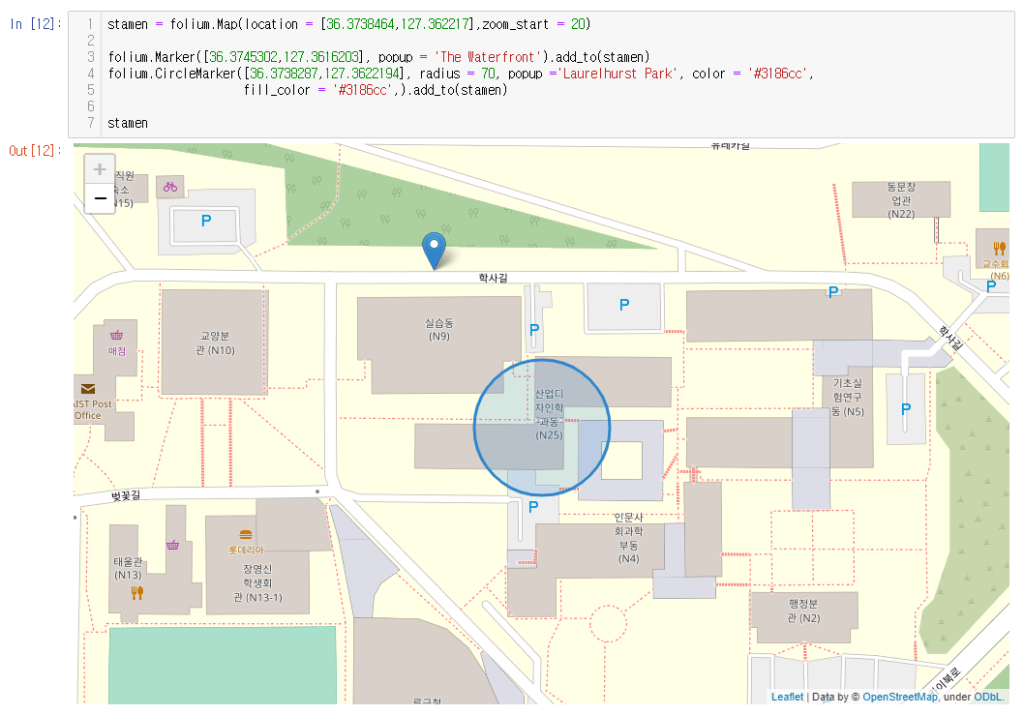Open the OpenStreetMap attribution link
The height and width of the screenshot is (715, 1024).
(x=900, y=697)
